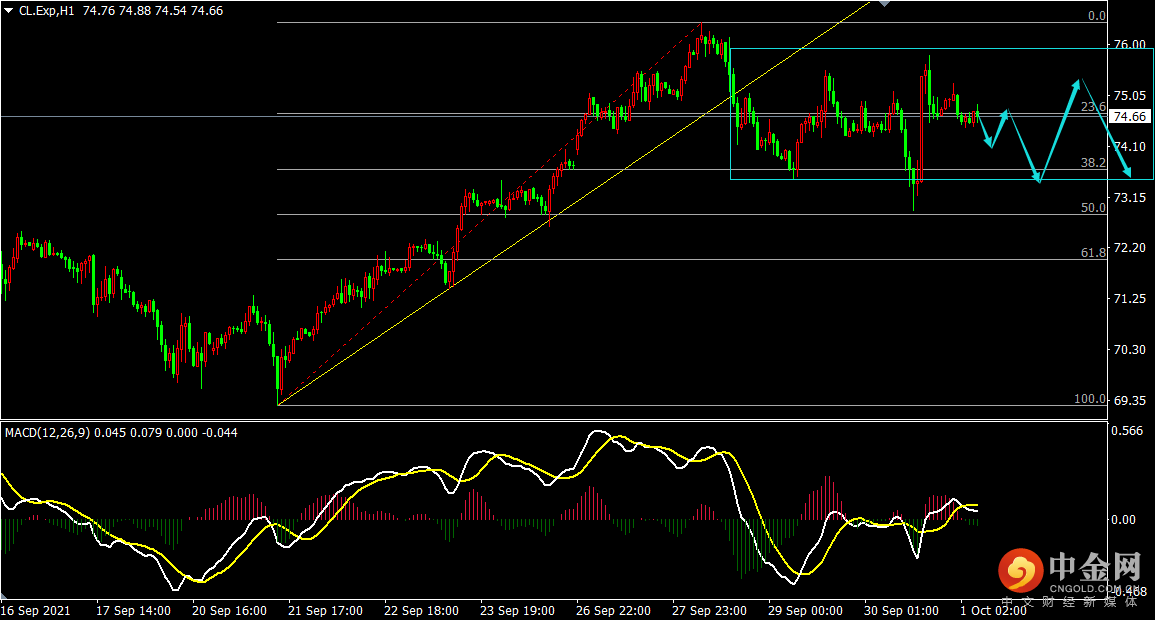Click the gray chart shift marker at top
Image resolution: width=1155 pixels, height=620 pixels.
885,4
